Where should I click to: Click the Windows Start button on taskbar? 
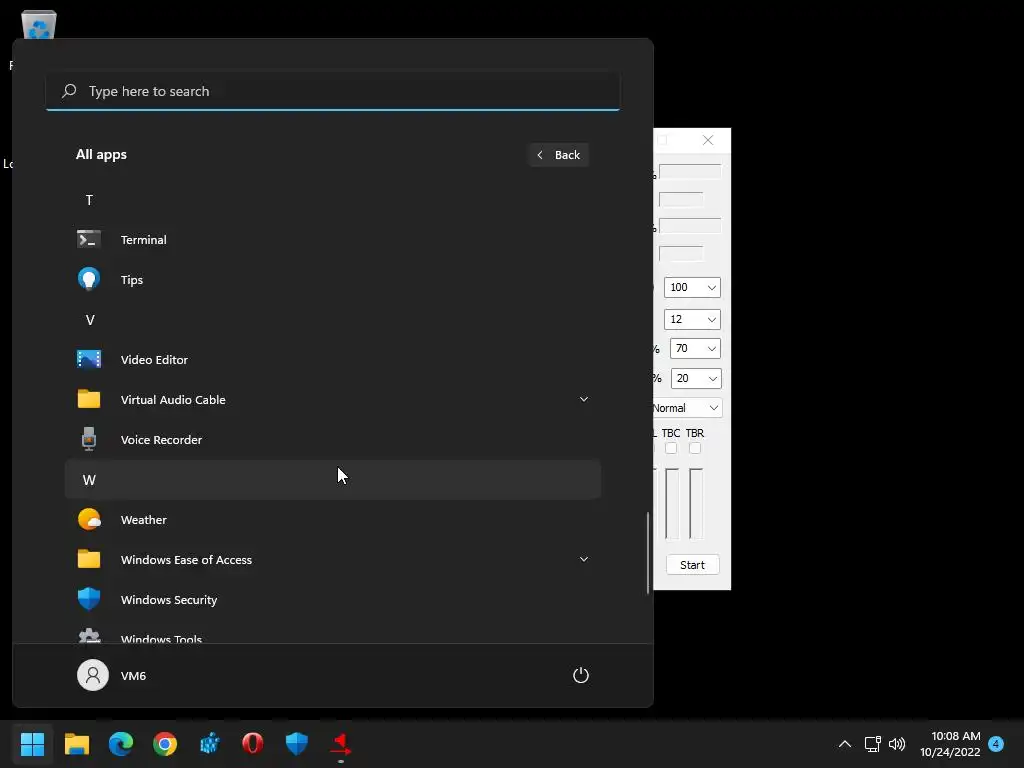[32, 744]
